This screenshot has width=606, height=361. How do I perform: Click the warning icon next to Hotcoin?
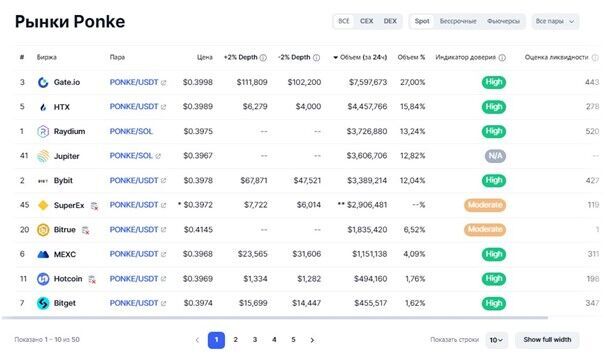[x=92, y=279]
